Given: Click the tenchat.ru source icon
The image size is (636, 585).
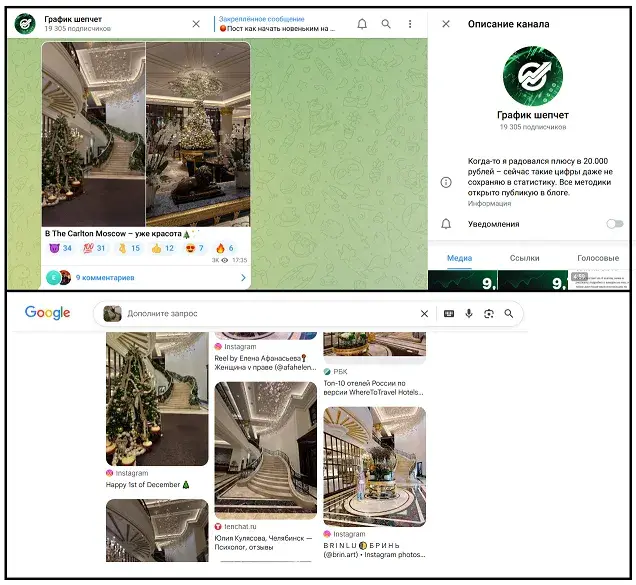Looking at the screenshot, I should [x=218, y=527].
